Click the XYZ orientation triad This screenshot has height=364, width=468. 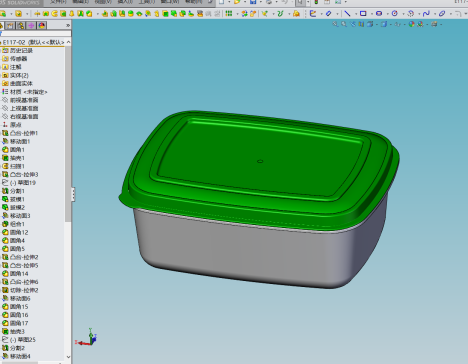click(x=87, y=337)
